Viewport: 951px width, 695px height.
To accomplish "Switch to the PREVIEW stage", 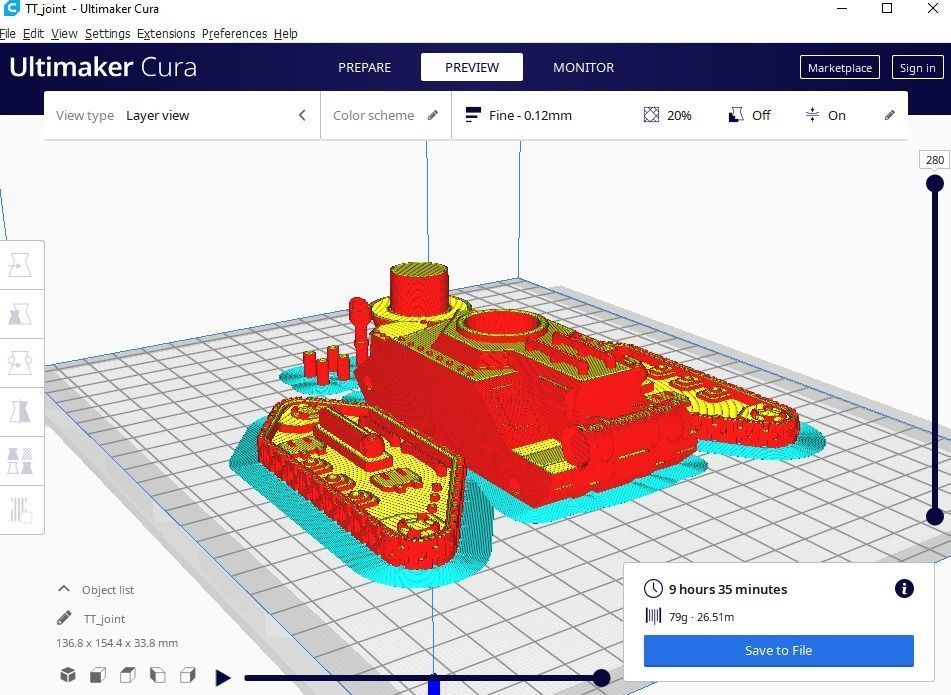I will 472,67.
